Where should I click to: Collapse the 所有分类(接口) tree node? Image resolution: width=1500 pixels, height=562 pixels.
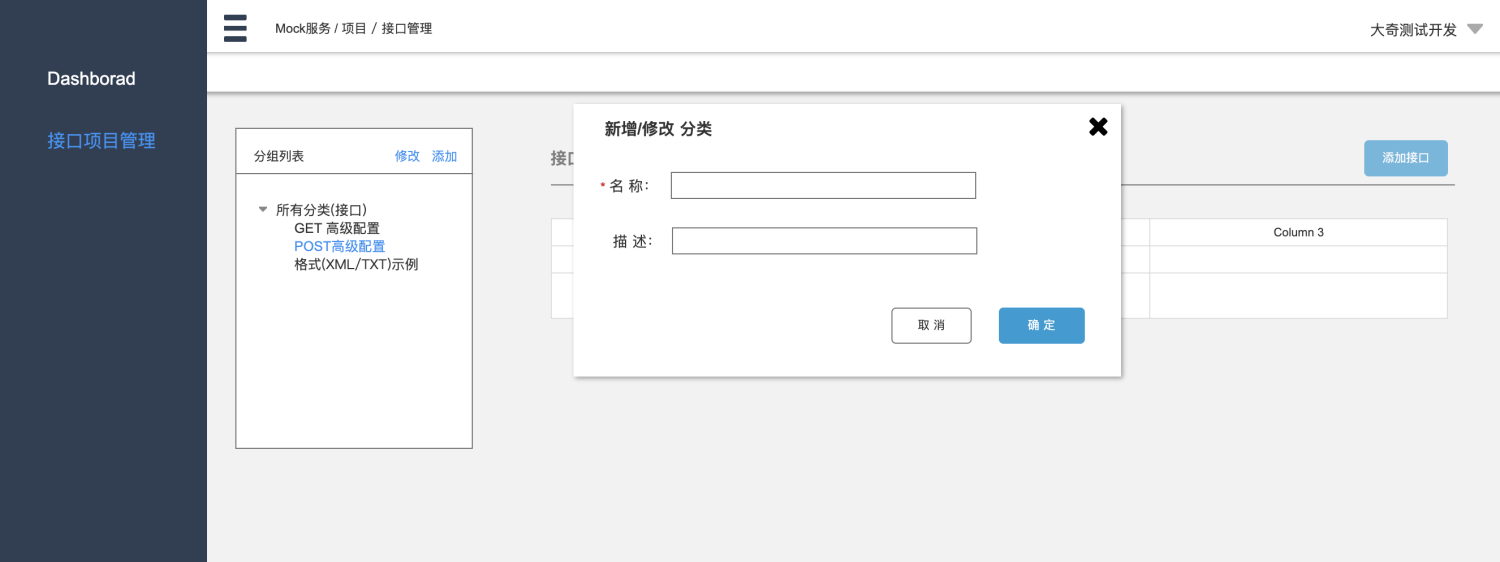pos(263,209)
